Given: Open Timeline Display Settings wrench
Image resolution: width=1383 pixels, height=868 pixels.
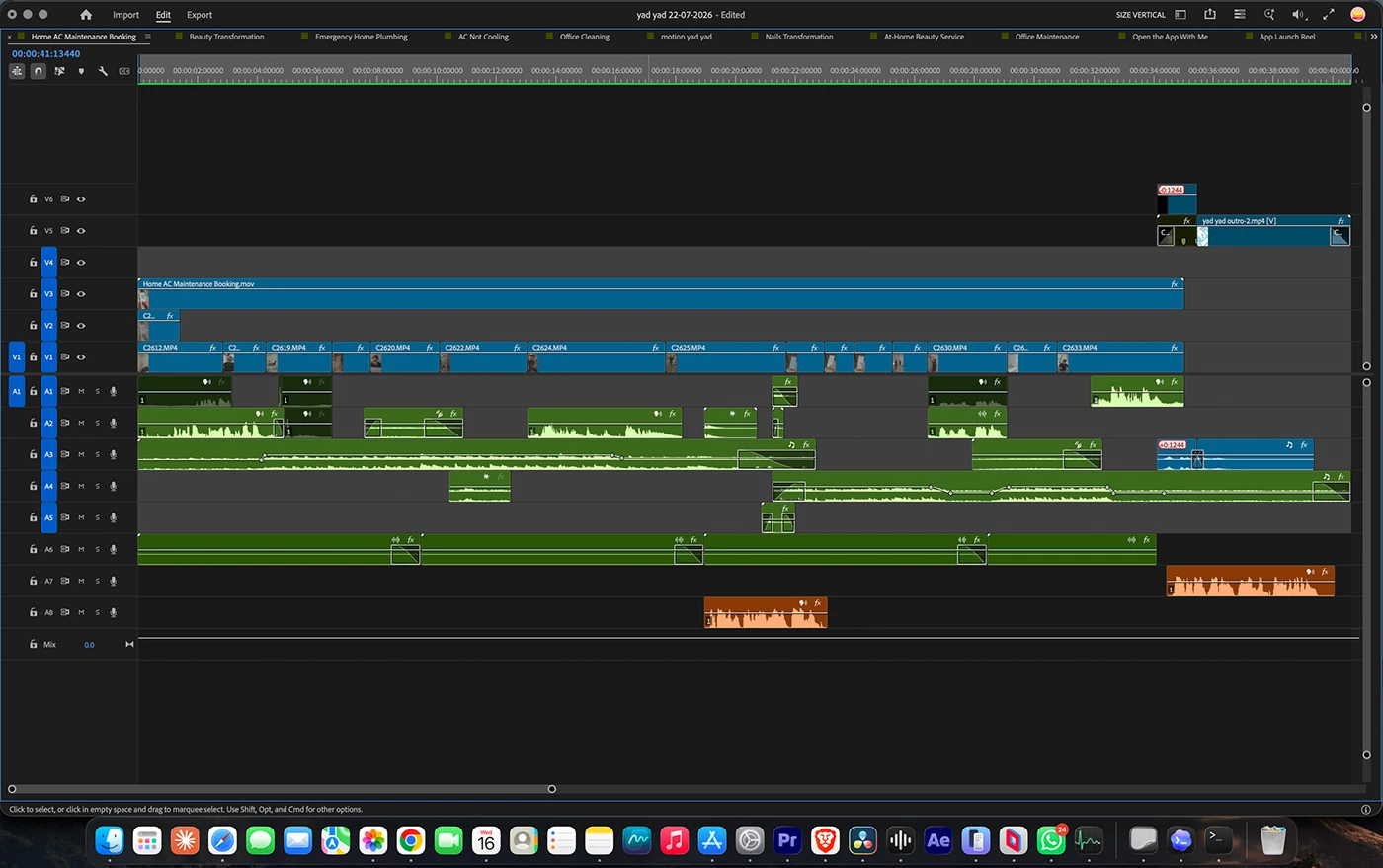Looking at the screenshot, I should click(x=103, y=71).
